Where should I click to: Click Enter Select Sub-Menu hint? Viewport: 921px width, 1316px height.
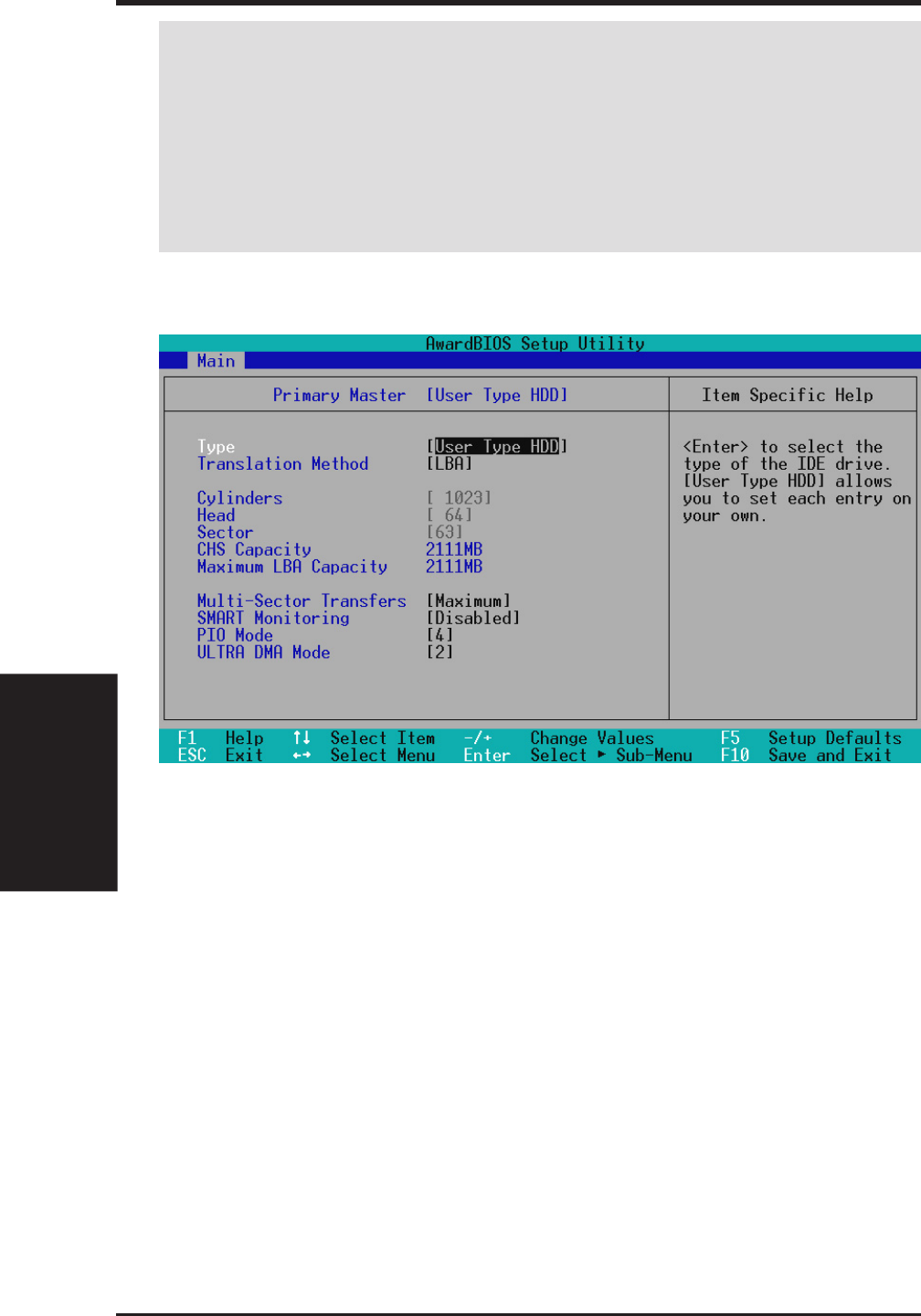(577, 756)
